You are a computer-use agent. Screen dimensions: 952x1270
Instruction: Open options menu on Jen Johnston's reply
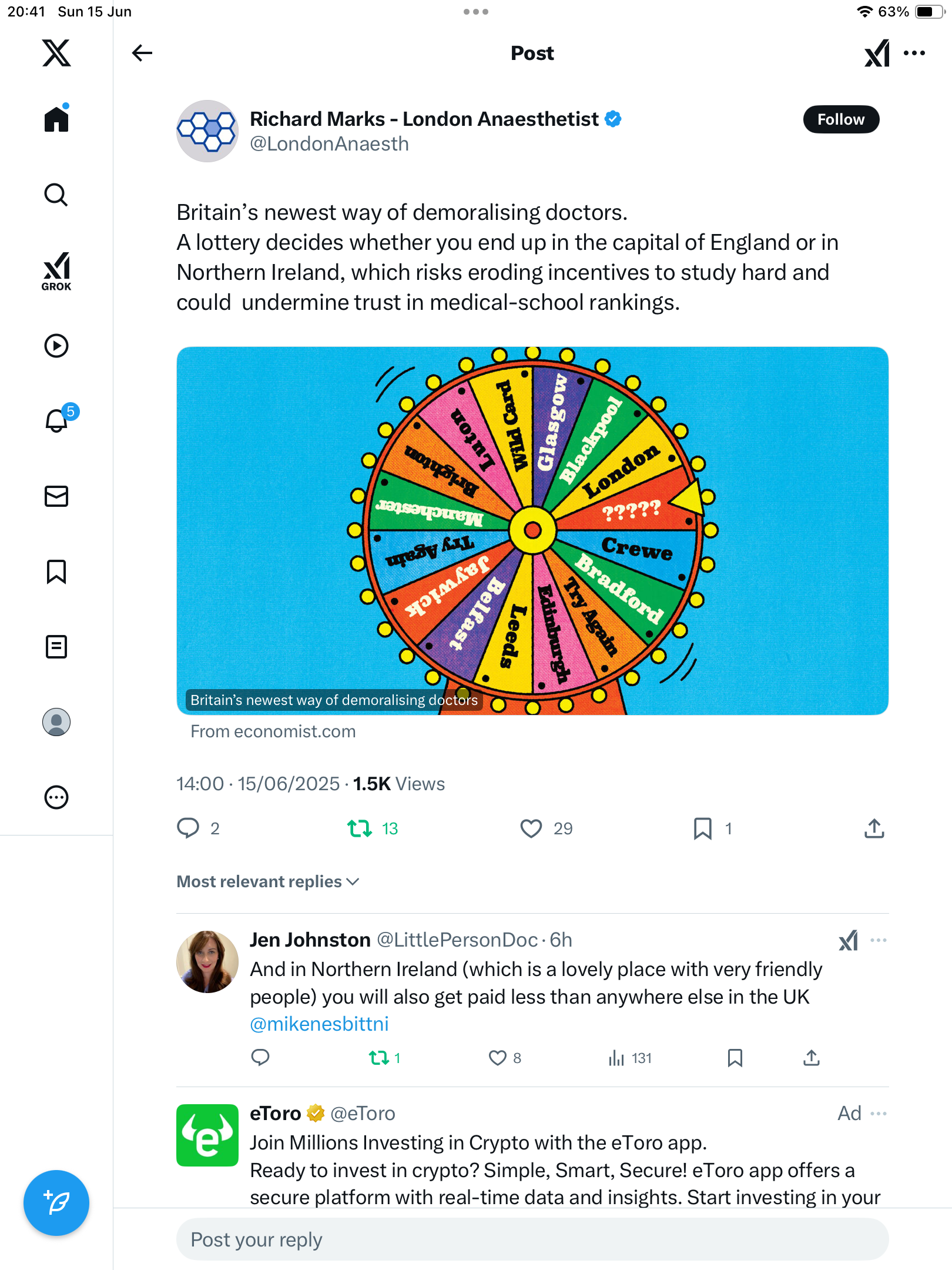click(x=879, y=940)
